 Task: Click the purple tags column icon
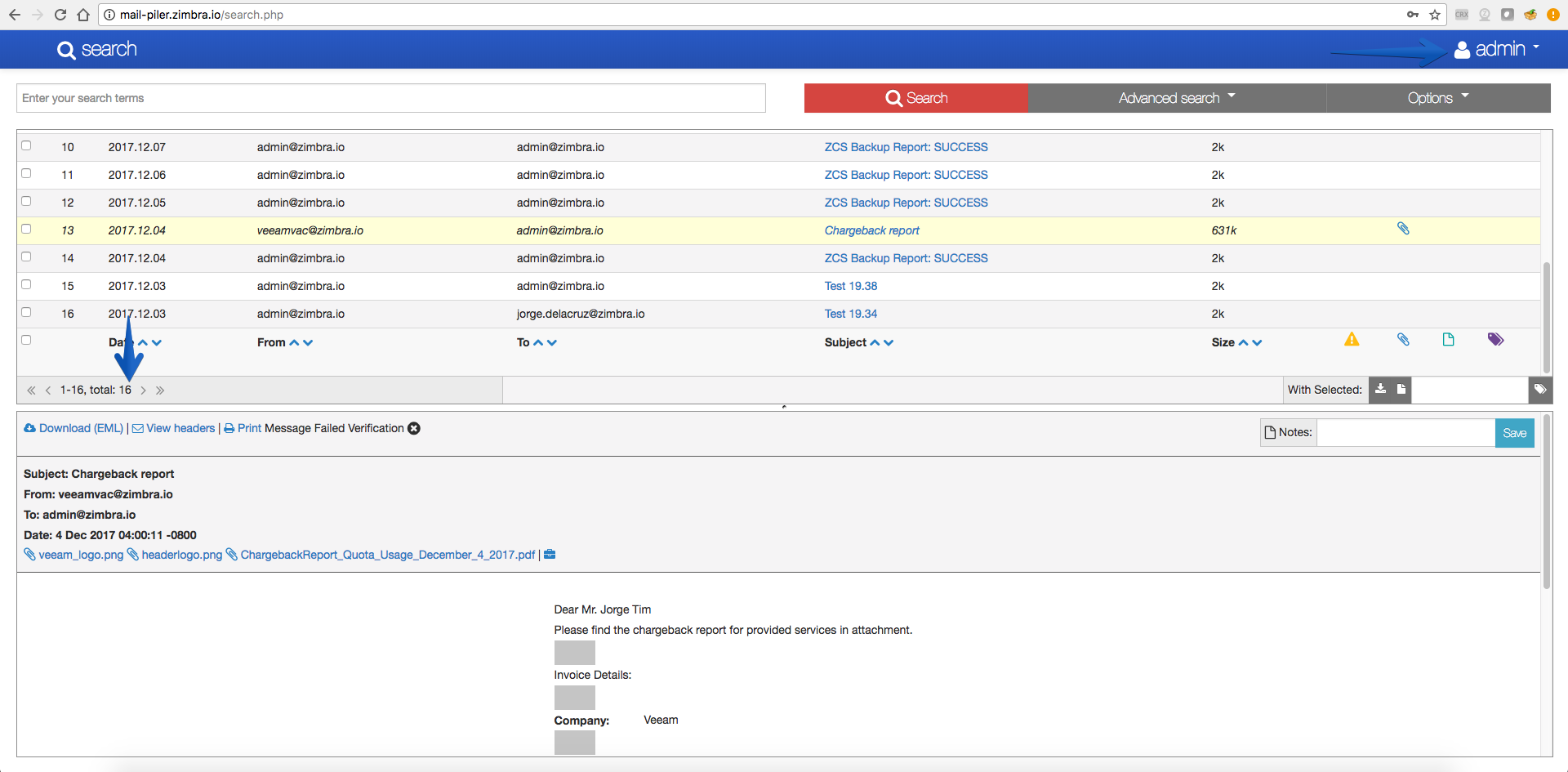click(x=1495, y=339)
